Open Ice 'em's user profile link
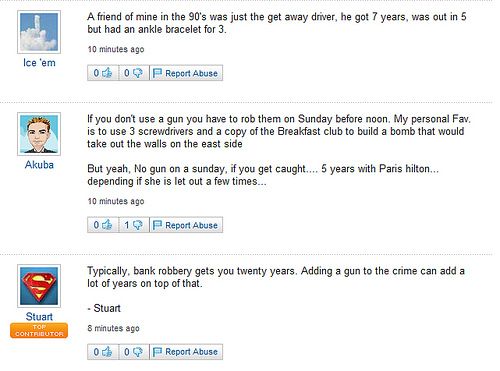 click(39, 63)
